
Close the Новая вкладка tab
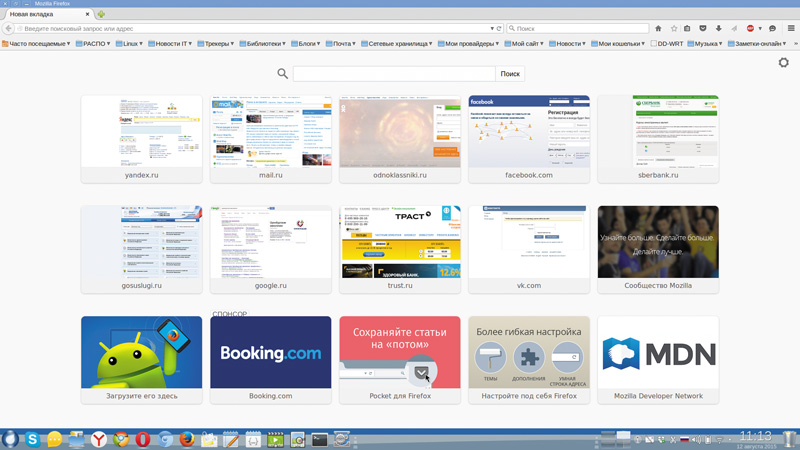point(87,14)
